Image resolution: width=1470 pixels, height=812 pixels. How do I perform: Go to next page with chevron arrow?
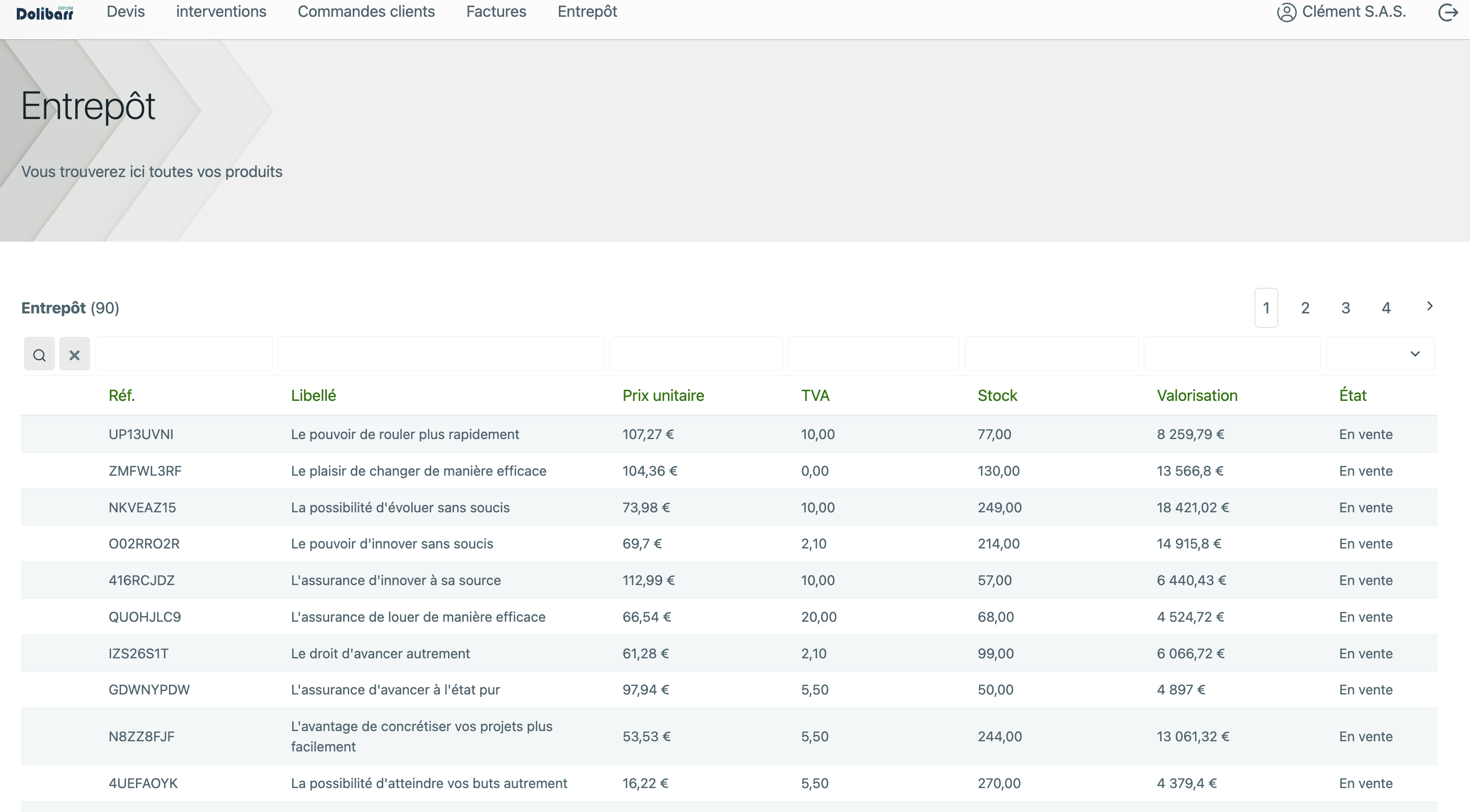(1429, 306)
